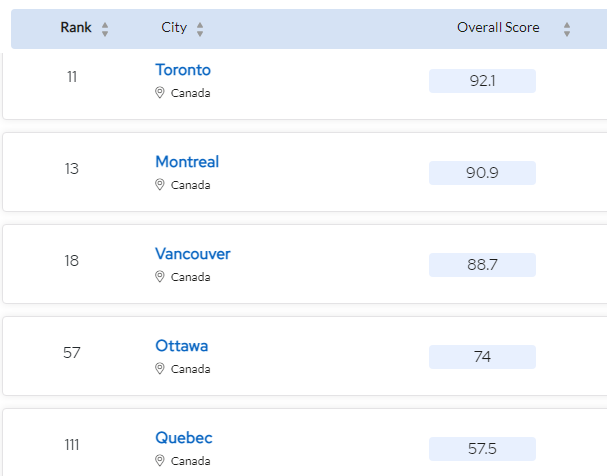Click location pin icon under Quebec

159,461
